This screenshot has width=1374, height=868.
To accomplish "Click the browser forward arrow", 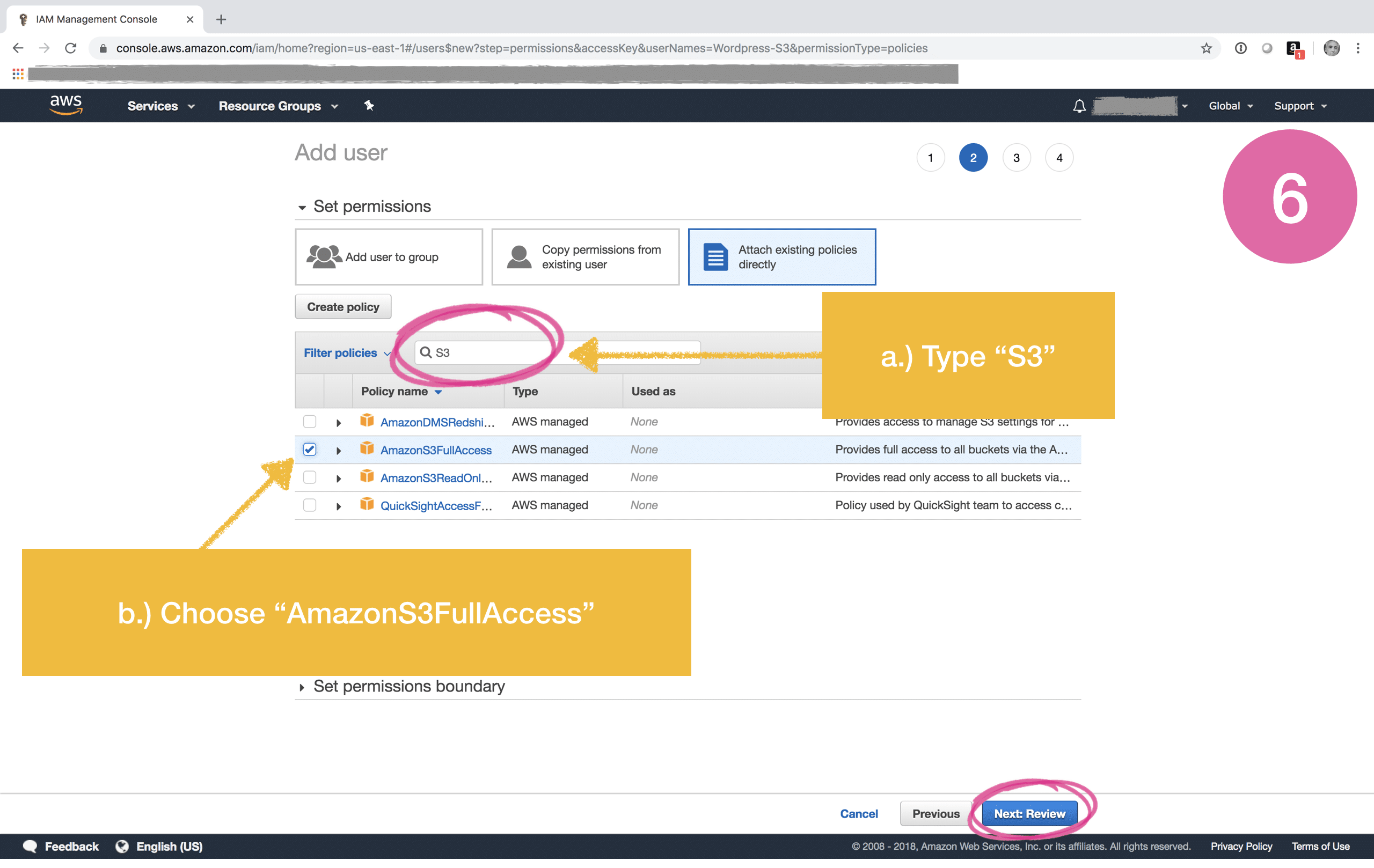I will coord(44,48).
